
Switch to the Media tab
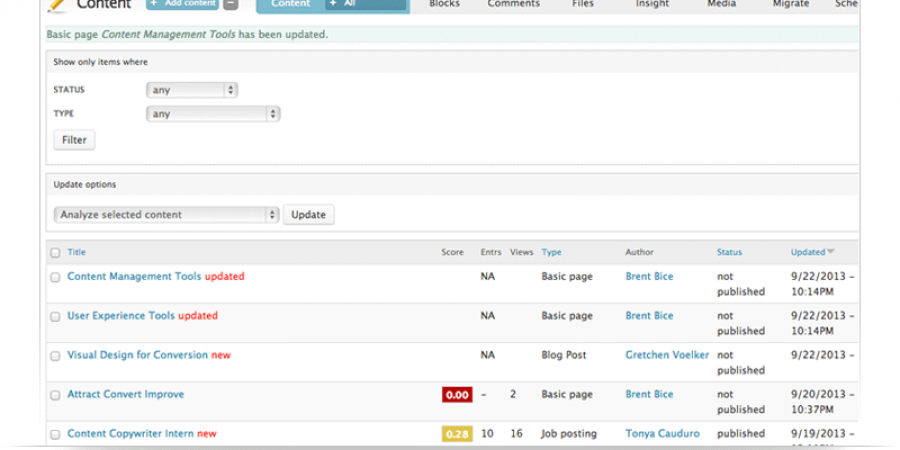pyautogui.click(x=721, y=5)
